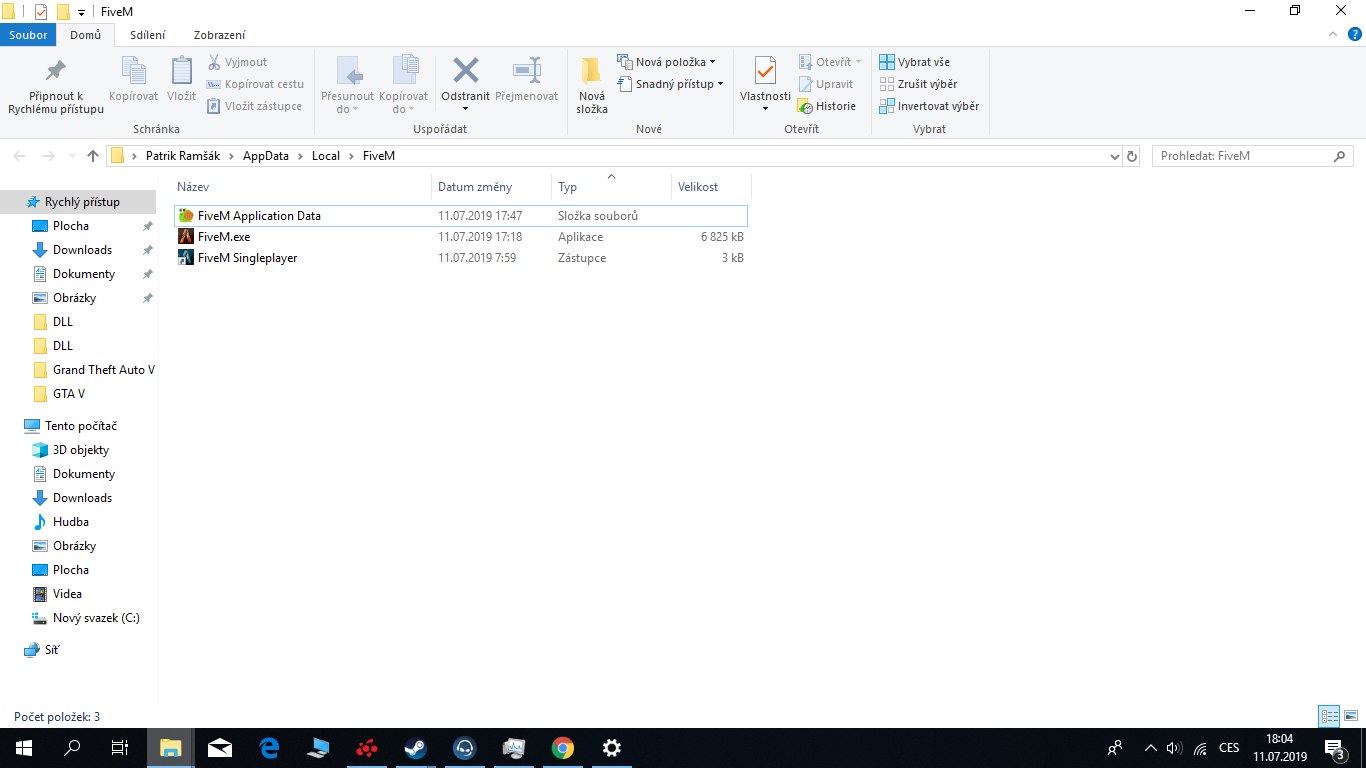The width and height of the screenshot is (1366, 768).
Task: Click the Prohledat: FiveM search box
Action: click(1253, 156)
